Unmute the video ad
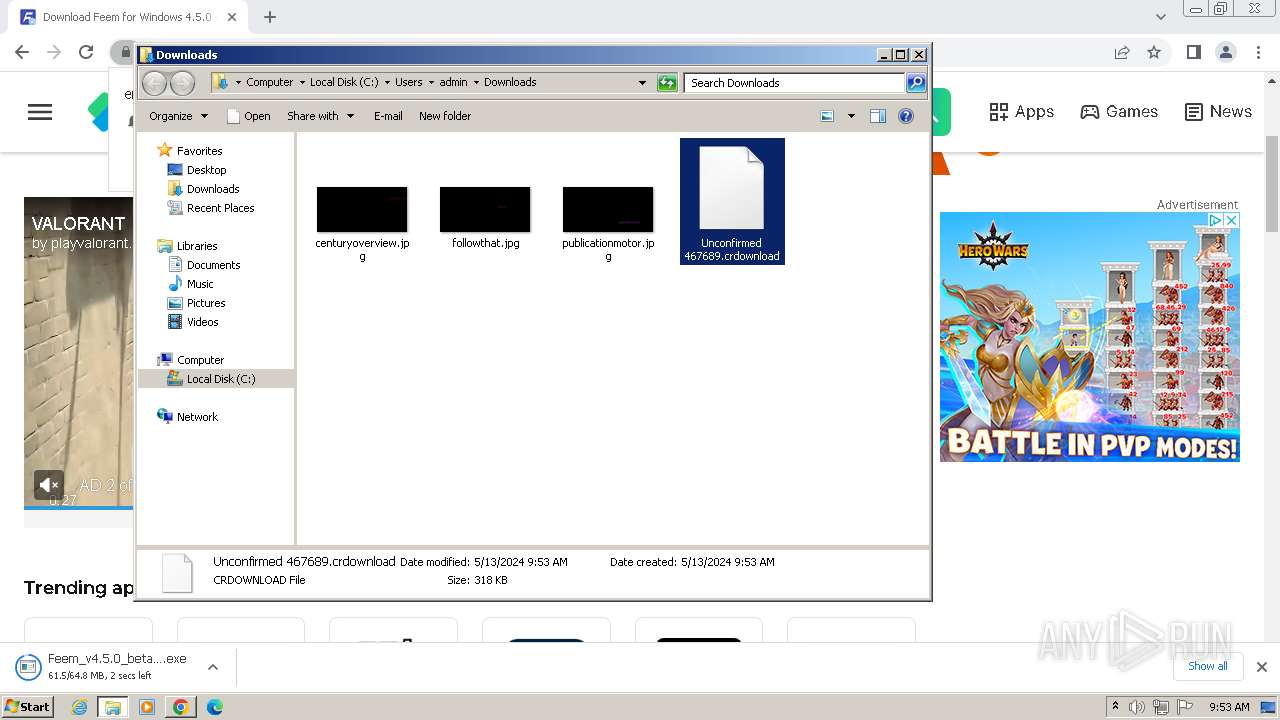 pos(48,485)
